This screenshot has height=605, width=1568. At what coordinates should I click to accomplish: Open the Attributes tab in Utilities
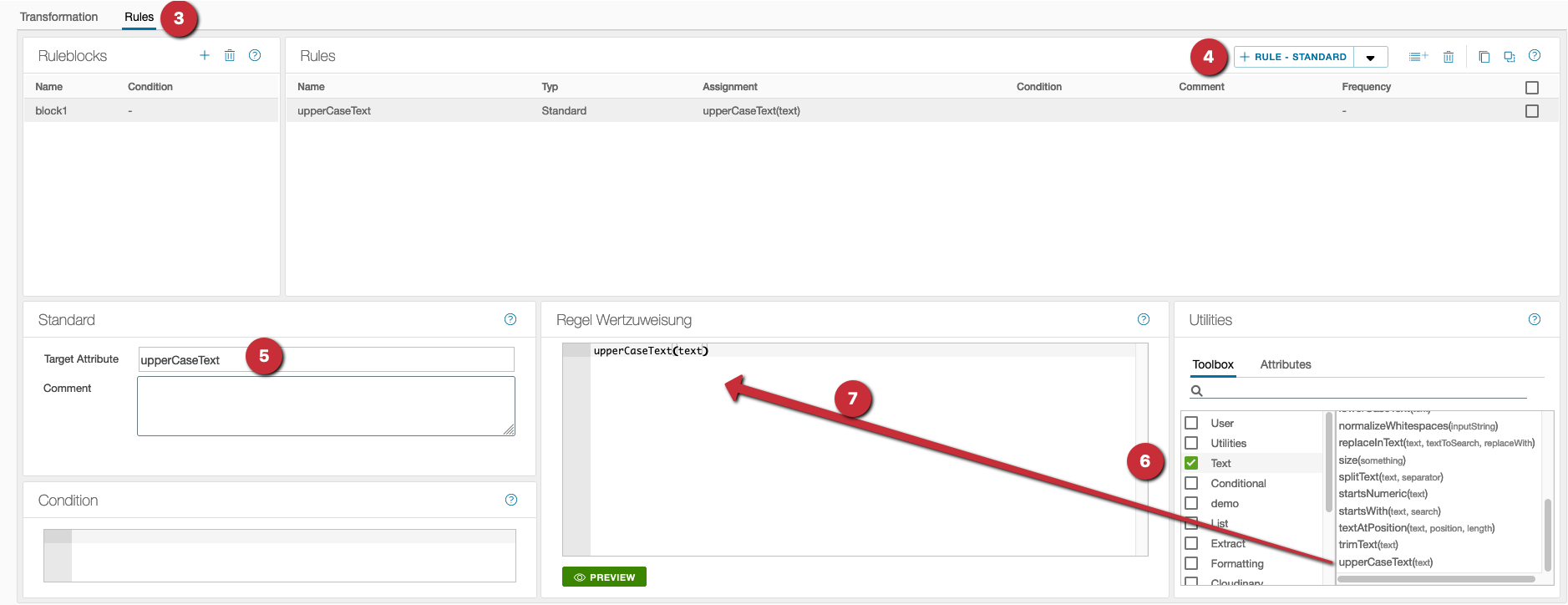[1285, 364]
